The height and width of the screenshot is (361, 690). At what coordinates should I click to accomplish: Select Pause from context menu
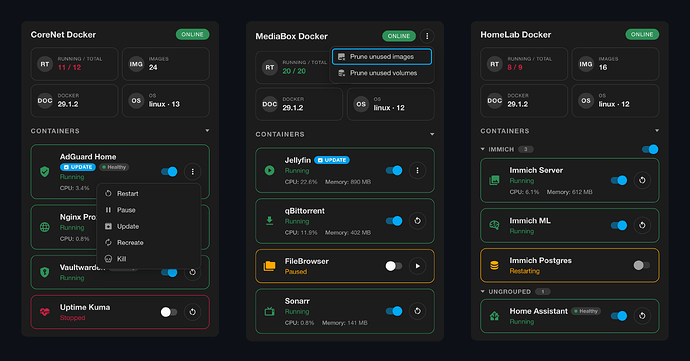[149, 210]
